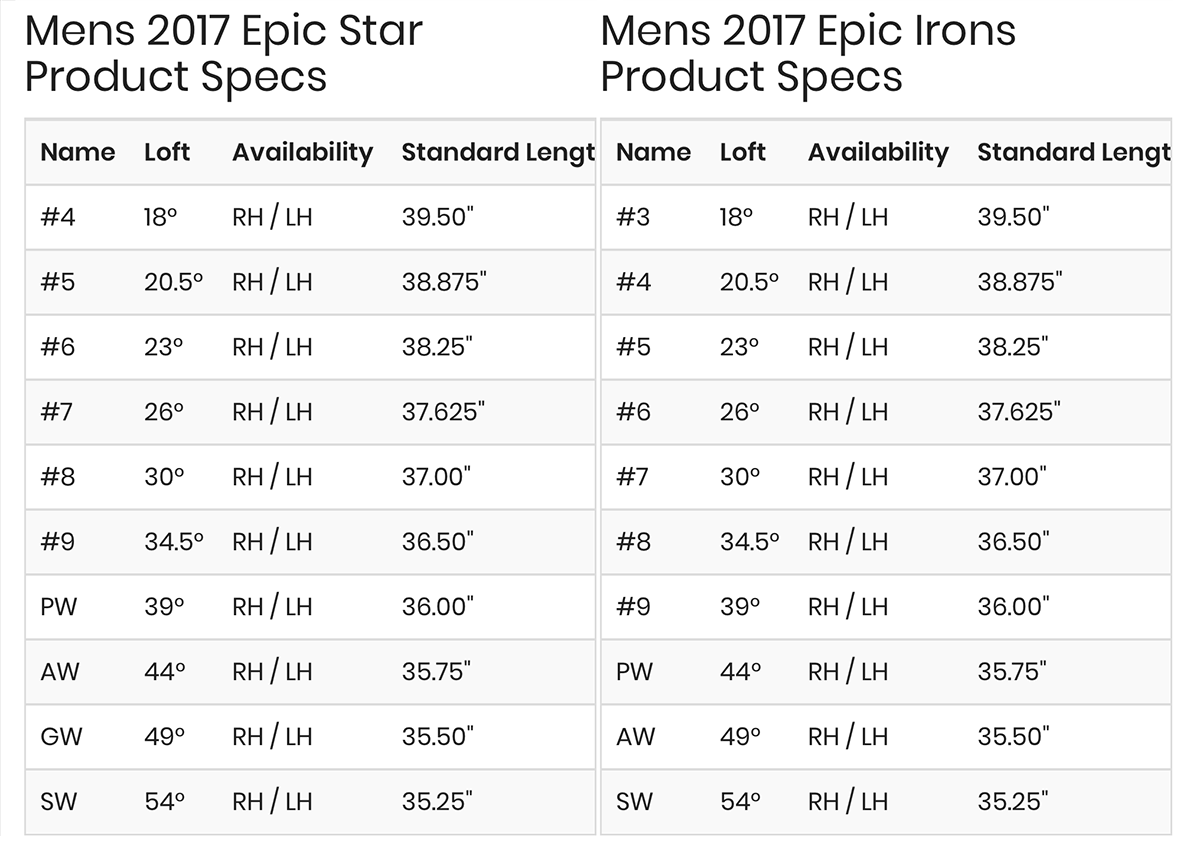
Task: Click 37.00" length in Epic Irons #7 row
Action: click(1012, 477)
